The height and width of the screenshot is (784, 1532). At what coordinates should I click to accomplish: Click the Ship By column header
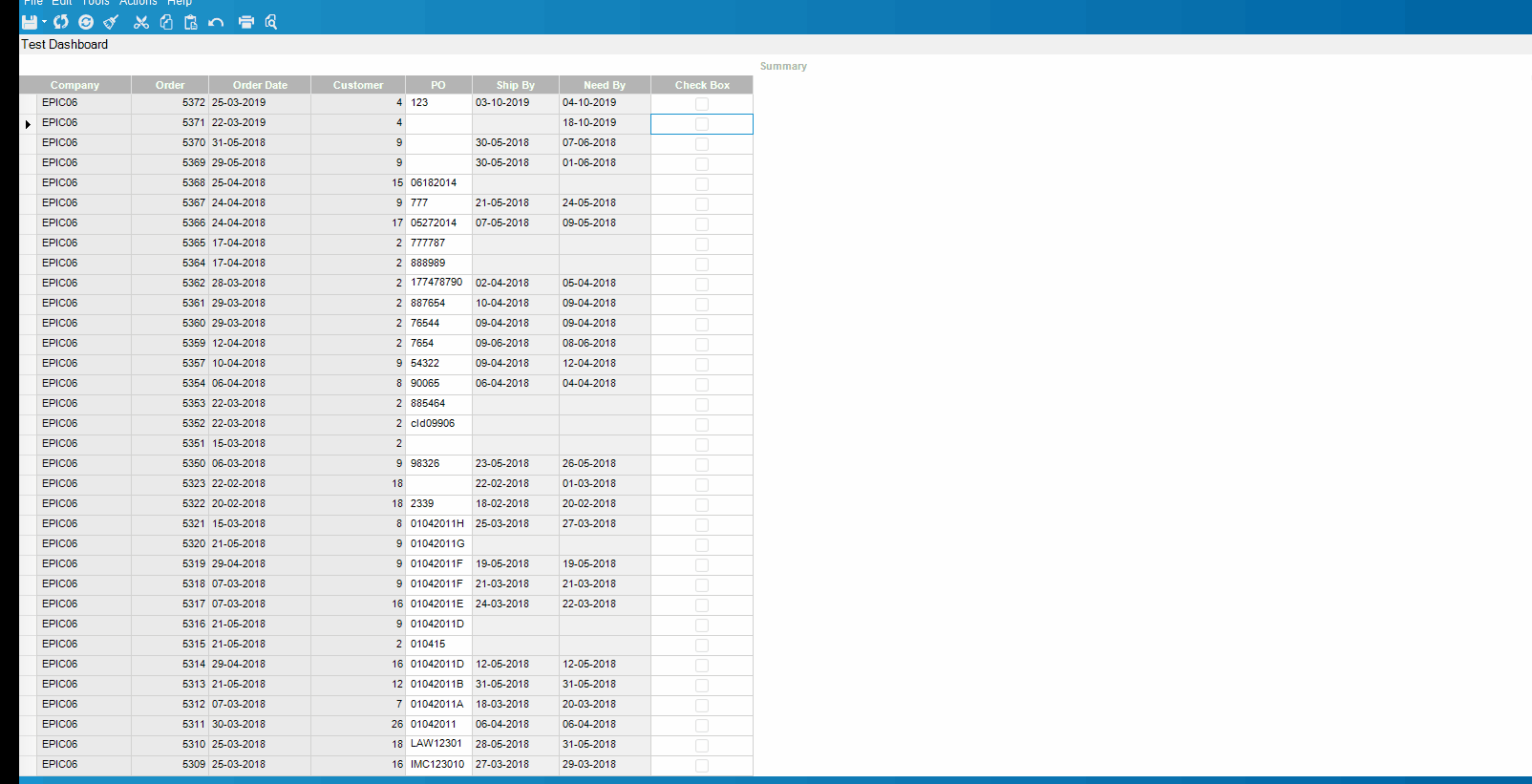[516, 85]
